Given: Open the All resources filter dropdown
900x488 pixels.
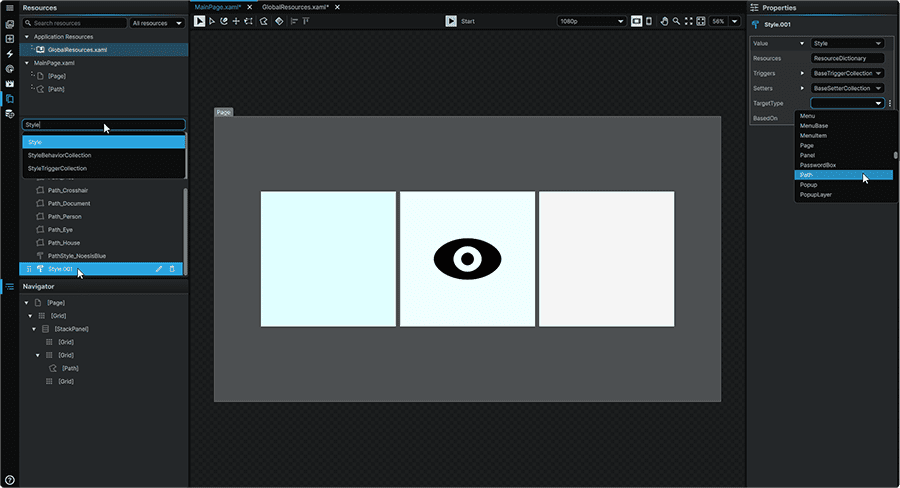Looking at the screenshot, I should click(157, 23).
